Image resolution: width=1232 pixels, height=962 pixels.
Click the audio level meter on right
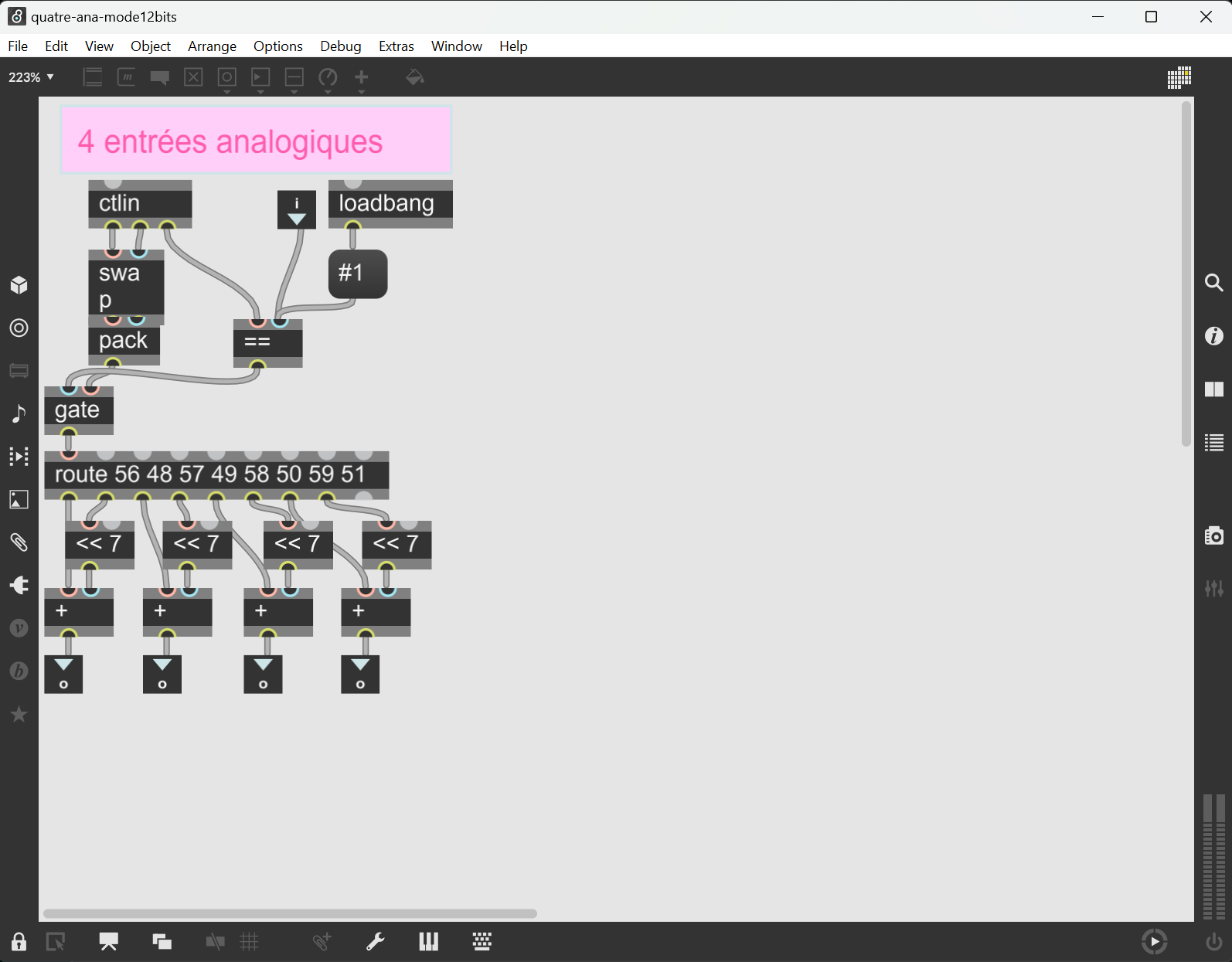tap(1214, 856)
